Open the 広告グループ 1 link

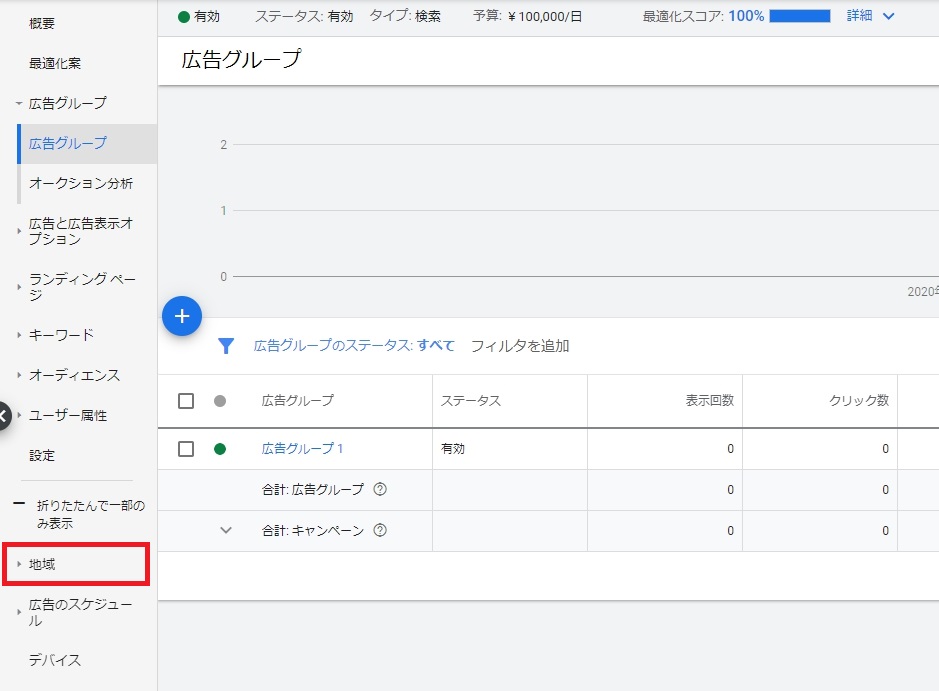302,448
